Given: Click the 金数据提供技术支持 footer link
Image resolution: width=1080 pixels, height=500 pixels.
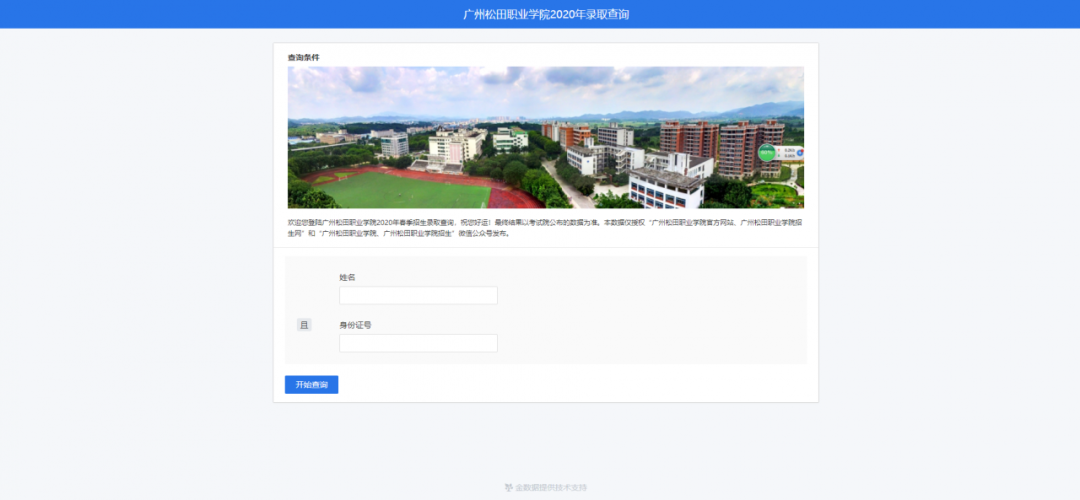Looking at the screenshot, I should [551, 488].
